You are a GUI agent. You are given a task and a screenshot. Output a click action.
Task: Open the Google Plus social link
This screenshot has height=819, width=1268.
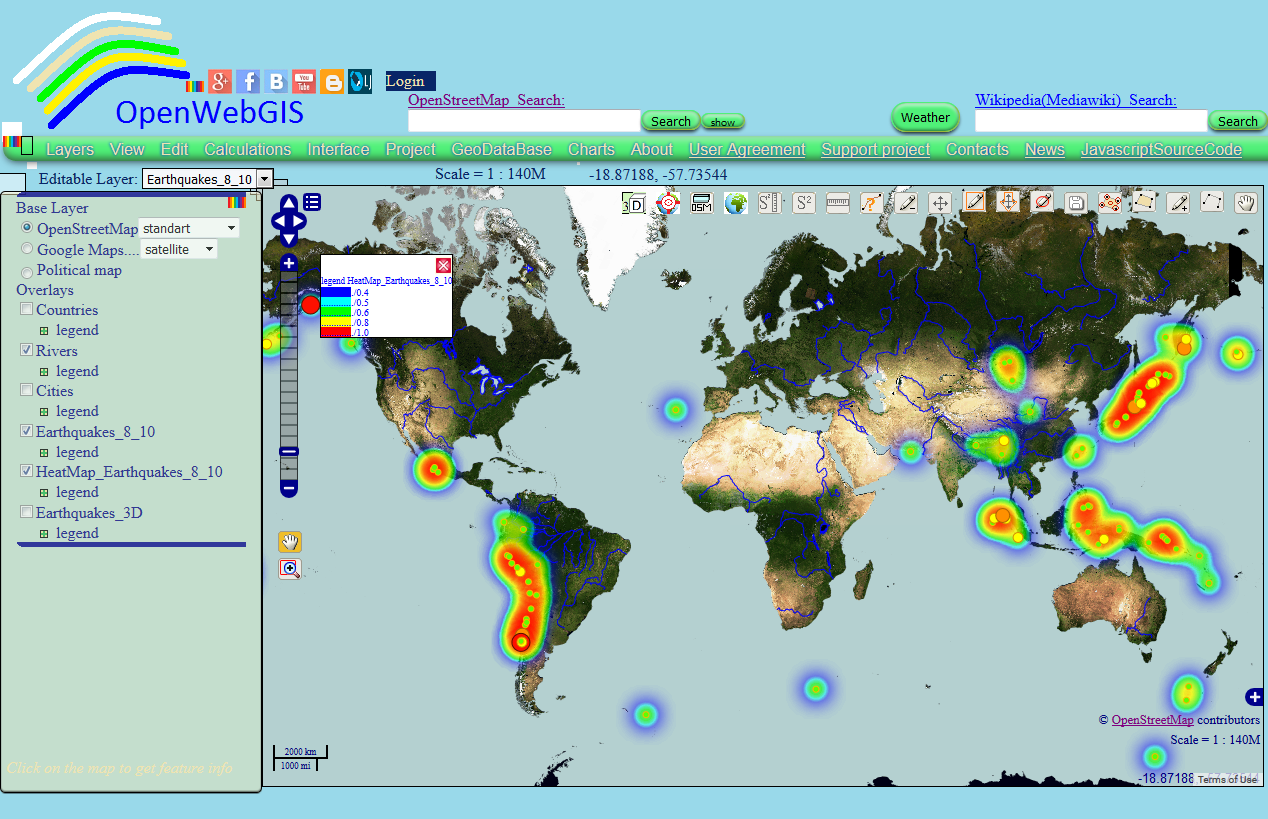pyautogui.click(x=220, y=82)
